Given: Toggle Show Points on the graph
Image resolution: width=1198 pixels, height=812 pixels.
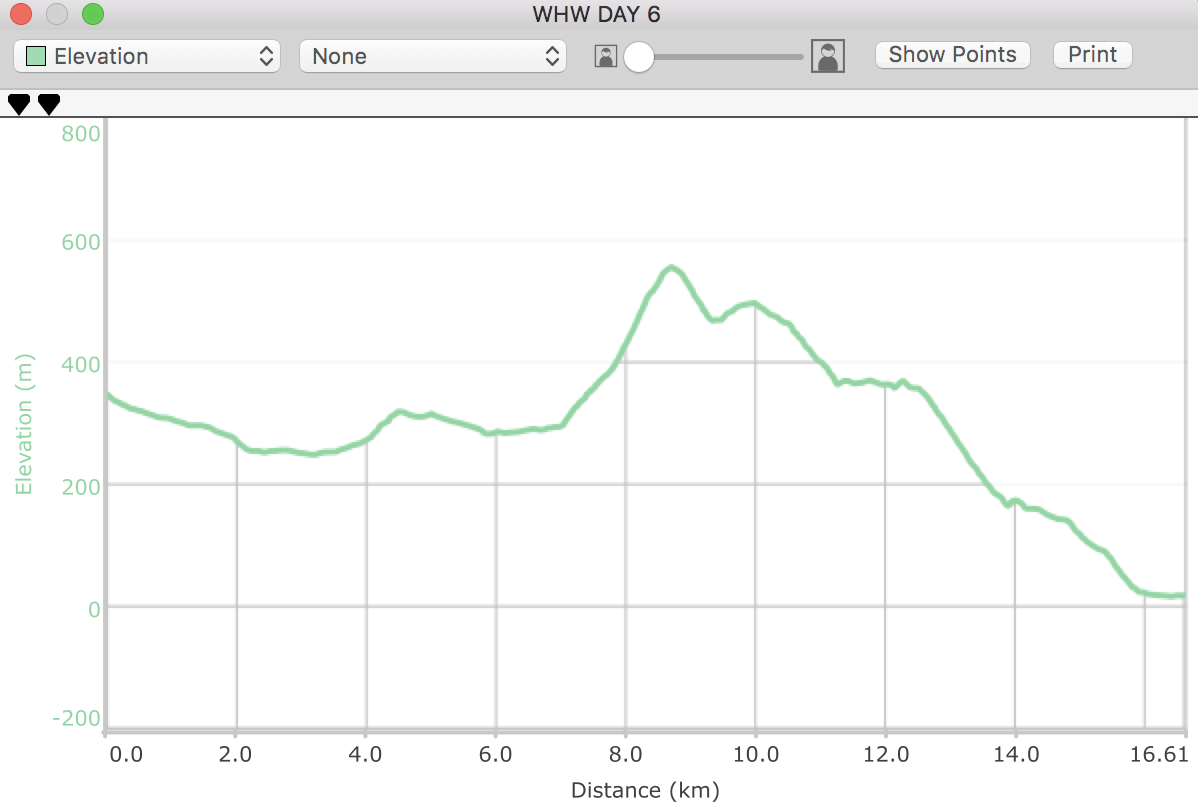Looking at the screenshot, I should tap(952, 55).
